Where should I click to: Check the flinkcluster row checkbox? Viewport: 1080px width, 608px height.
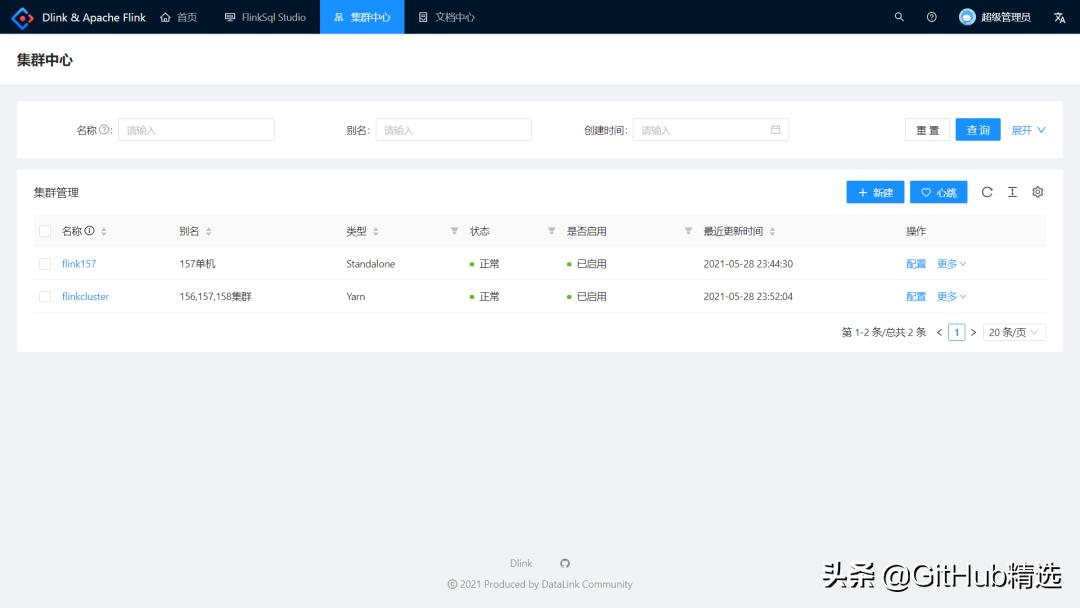coord(45,297)
